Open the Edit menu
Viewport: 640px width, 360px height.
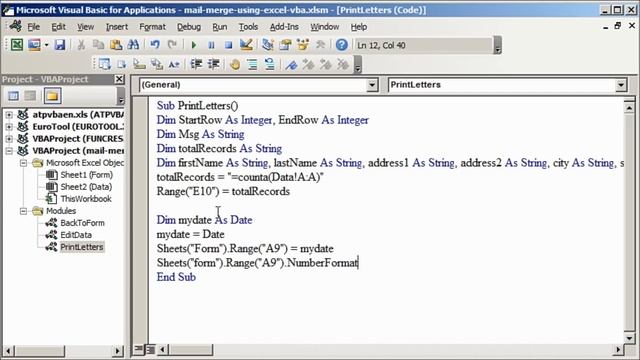58,27
